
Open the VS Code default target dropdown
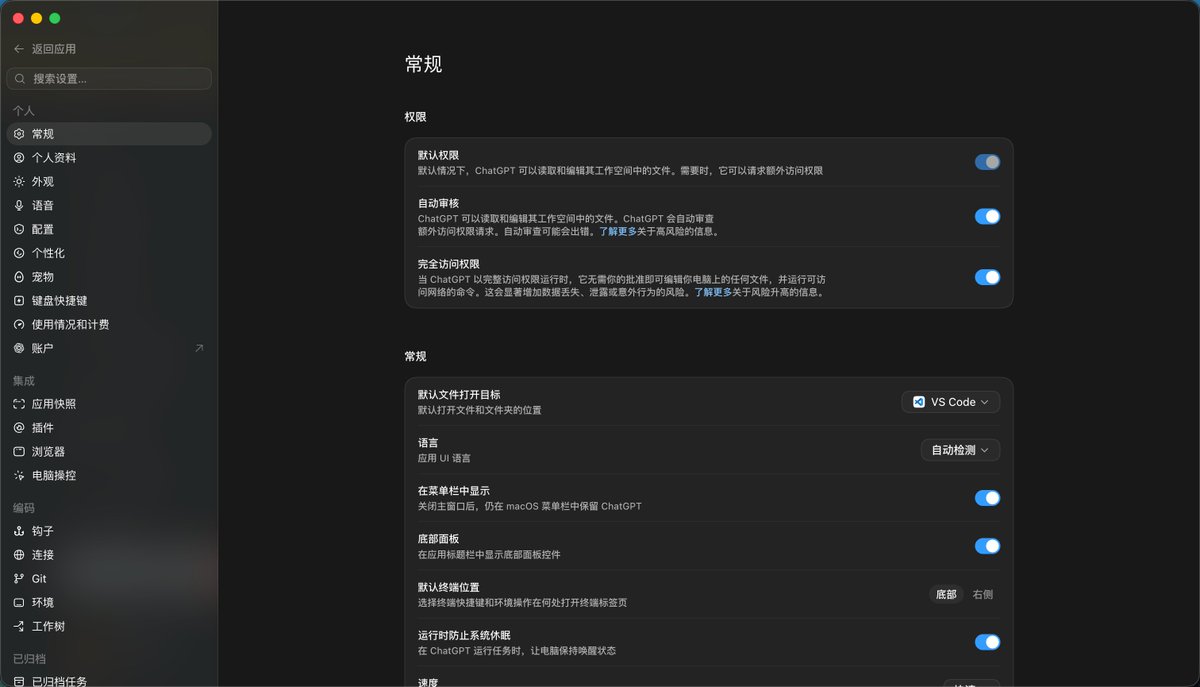point(951,402)
